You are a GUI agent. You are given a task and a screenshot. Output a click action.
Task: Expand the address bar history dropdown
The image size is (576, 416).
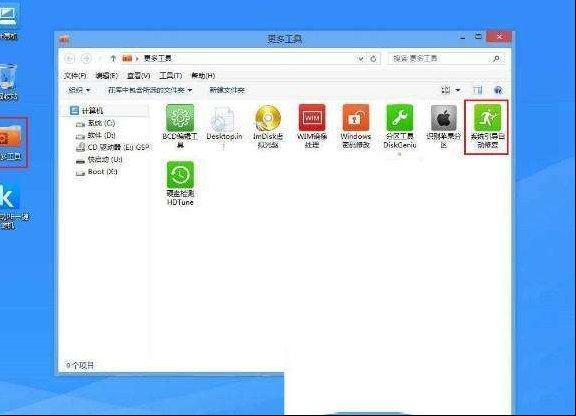coord(361,59)
